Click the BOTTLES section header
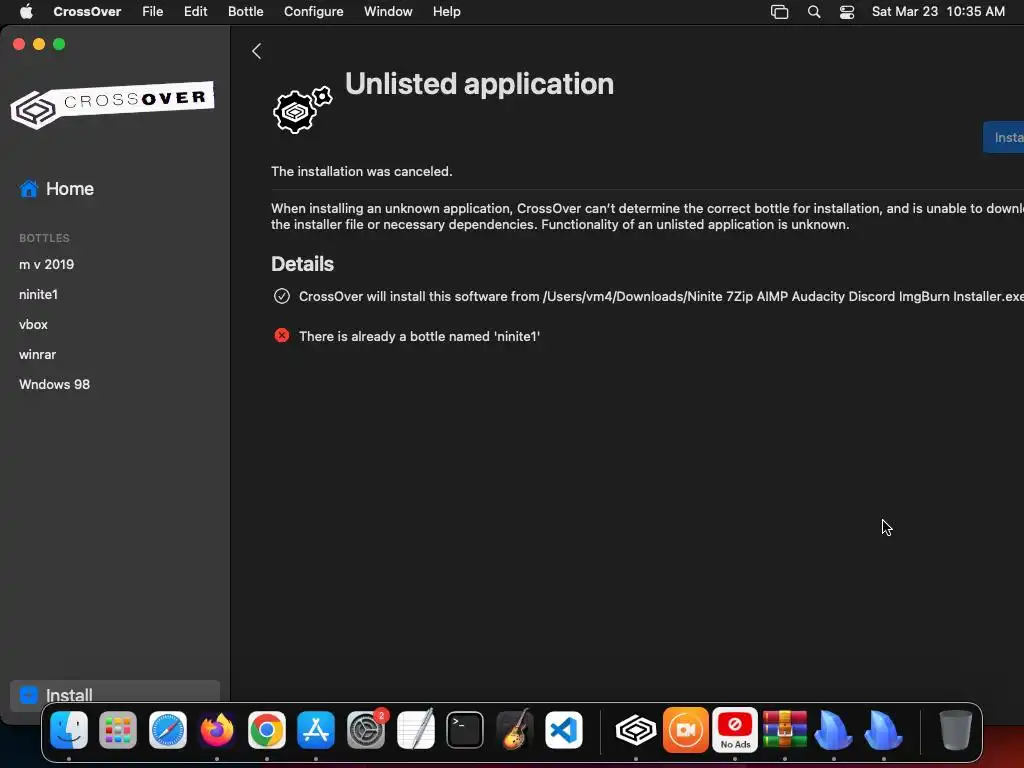The width and height of the screenshot is (1024, 768). 44,238
